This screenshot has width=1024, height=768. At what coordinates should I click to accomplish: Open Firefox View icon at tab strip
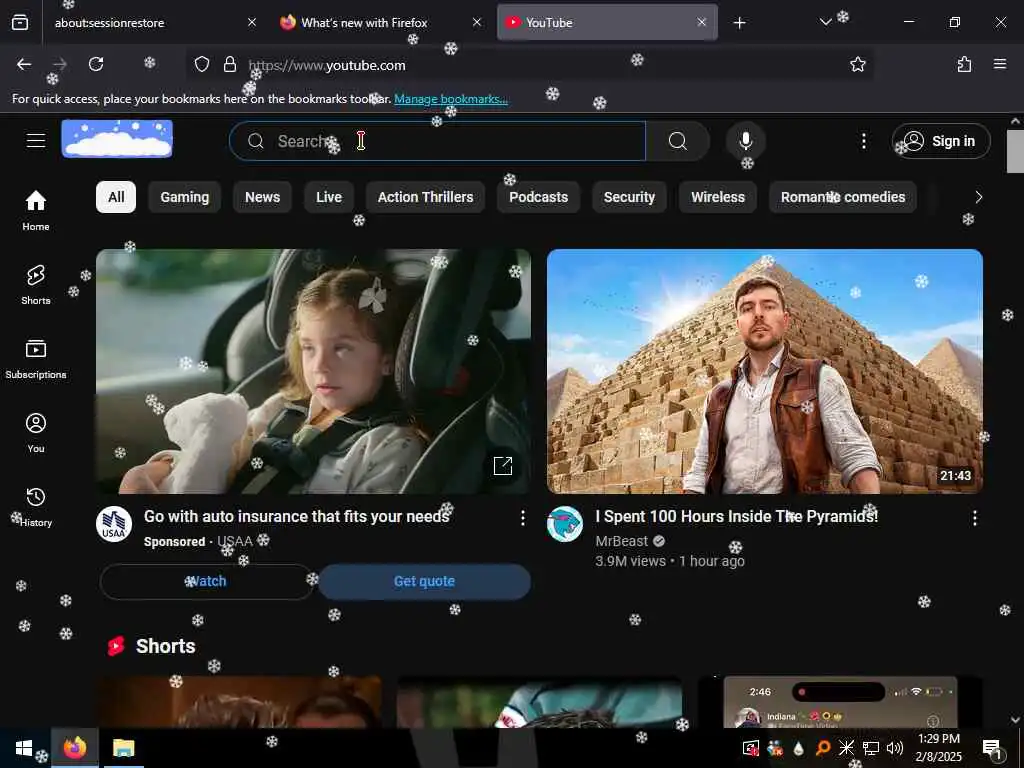tap(20, 22)
